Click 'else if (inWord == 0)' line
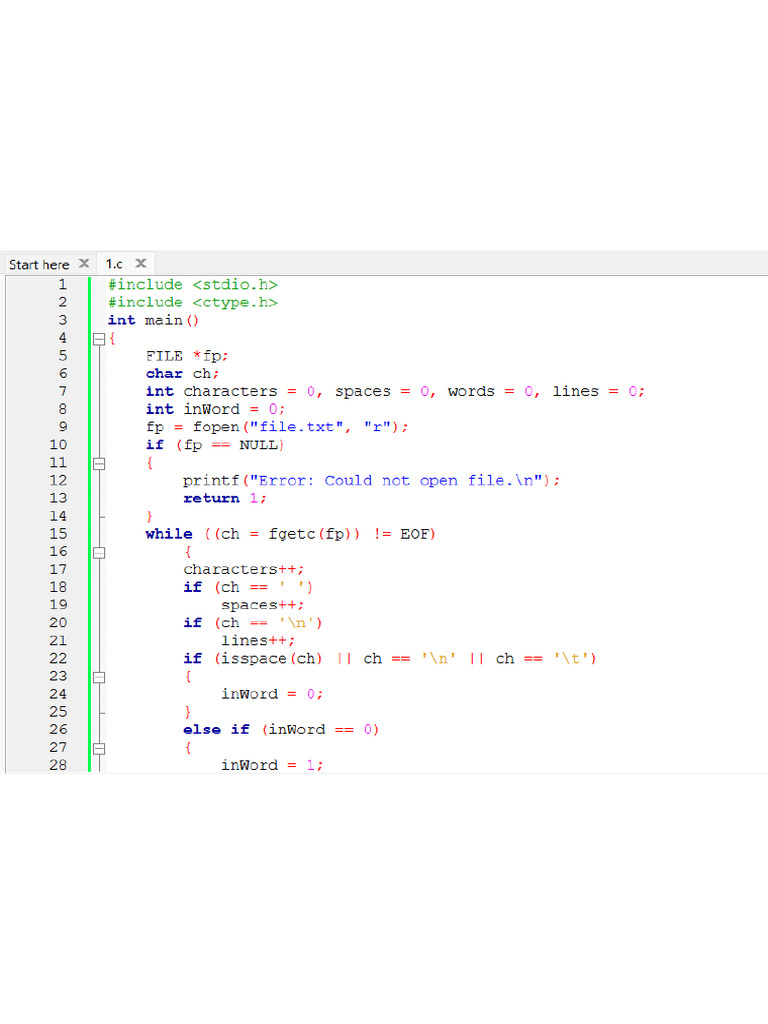Screen dimensions: 768x1024 tap(281, 730)
